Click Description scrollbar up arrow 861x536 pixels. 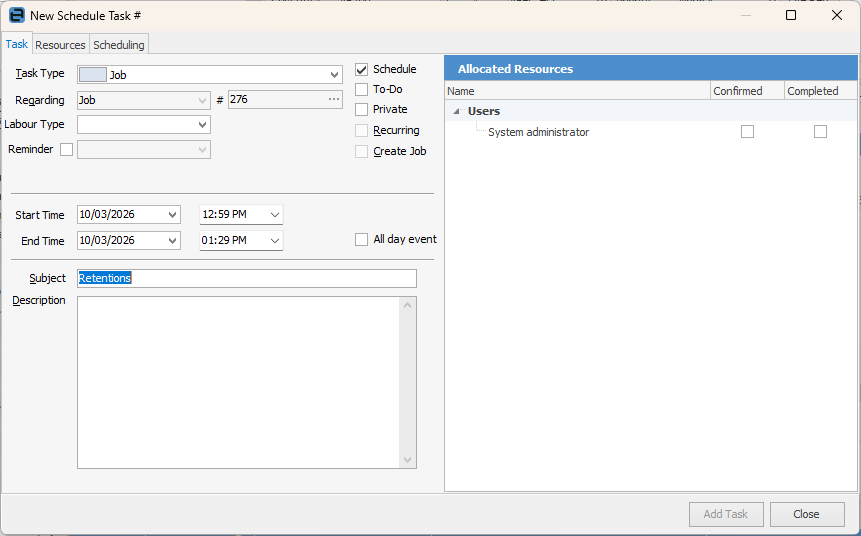[407, 305]
